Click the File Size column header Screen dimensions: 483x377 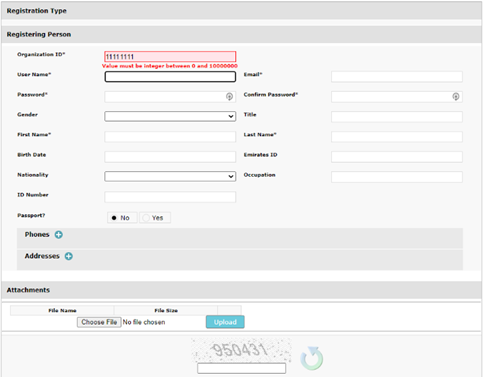point(166,310)
